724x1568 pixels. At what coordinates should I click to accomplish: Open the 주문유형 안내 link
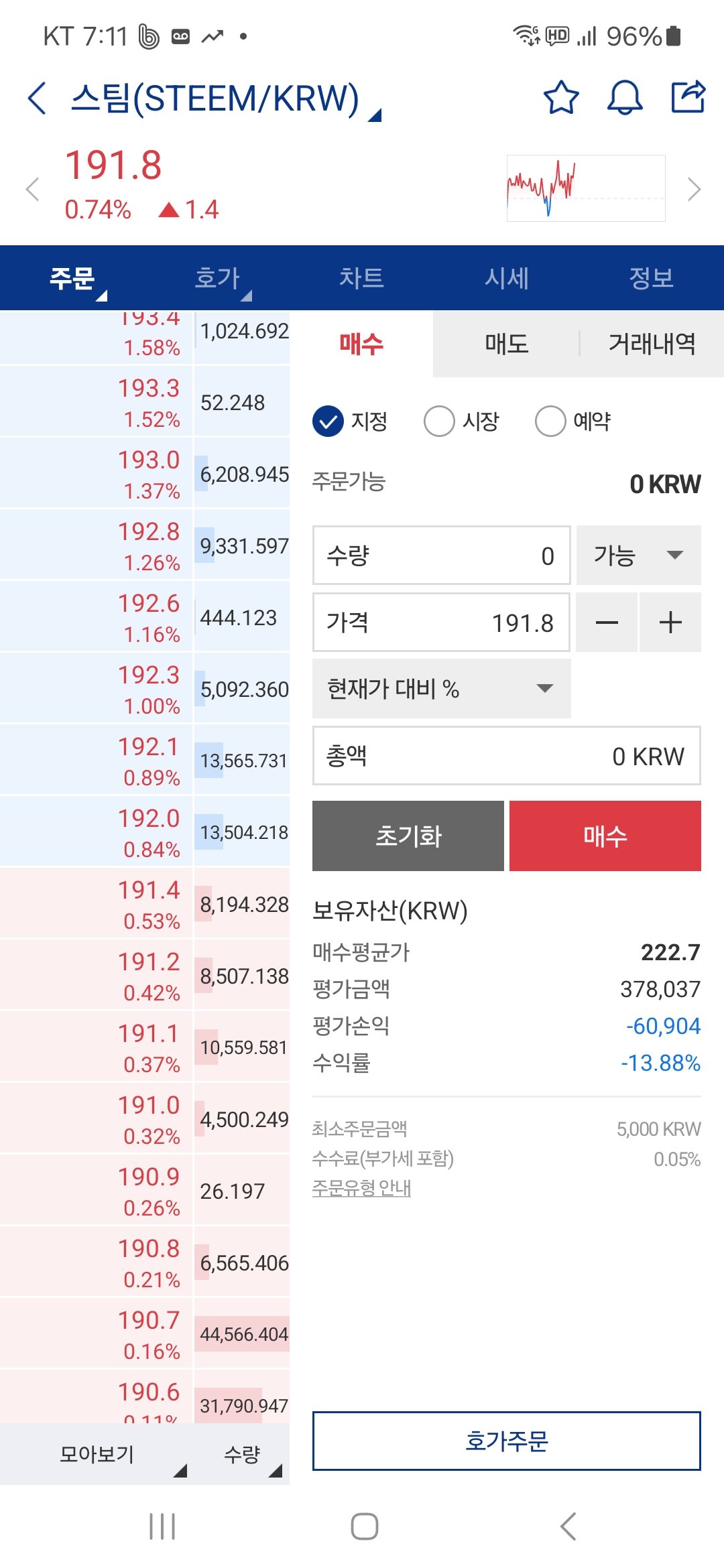pos(361,1188)
